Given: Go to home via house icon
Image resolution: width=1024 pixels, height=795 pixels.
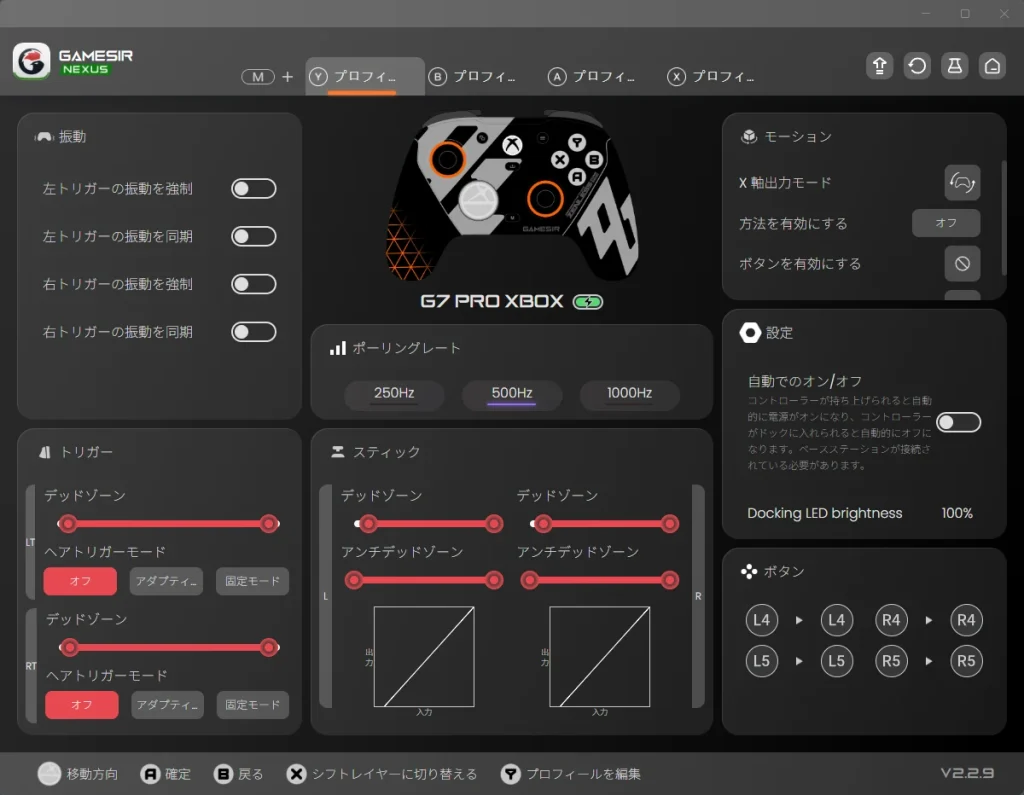Looking at the screenshot, I should (992, 66).
